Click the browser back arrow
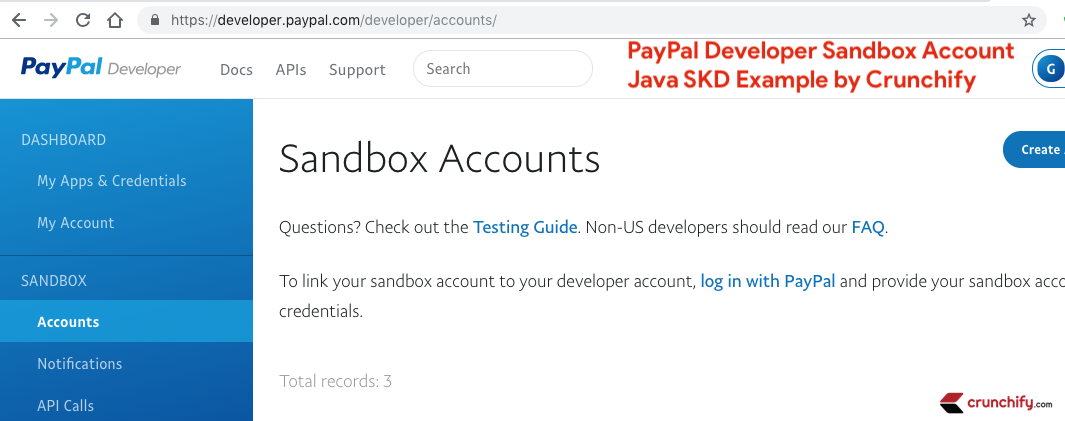The height and width of the screenshot is (421, 1065). point(19,20)
